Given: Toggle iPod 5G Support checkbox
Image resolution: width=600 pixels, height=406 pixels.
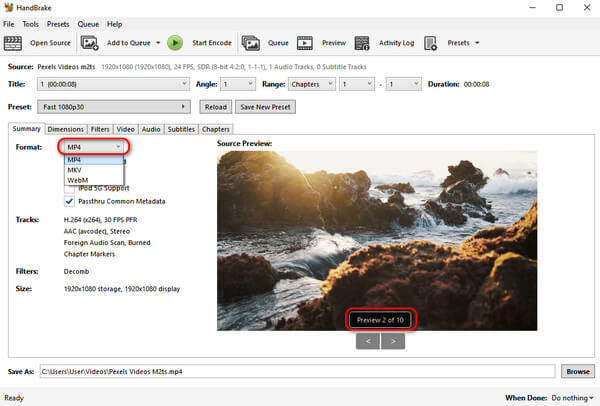Looking at the screenshot, I should pyautogui.click(x=69, y=189).
